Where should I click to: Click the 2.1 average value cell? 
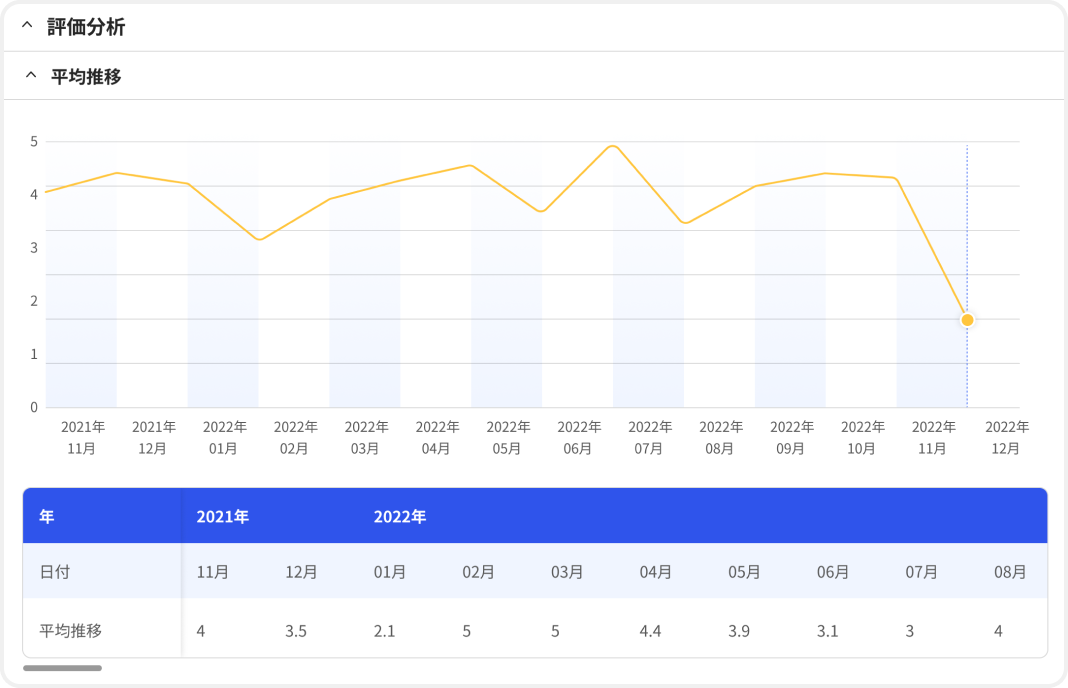(x=384, y=631)
